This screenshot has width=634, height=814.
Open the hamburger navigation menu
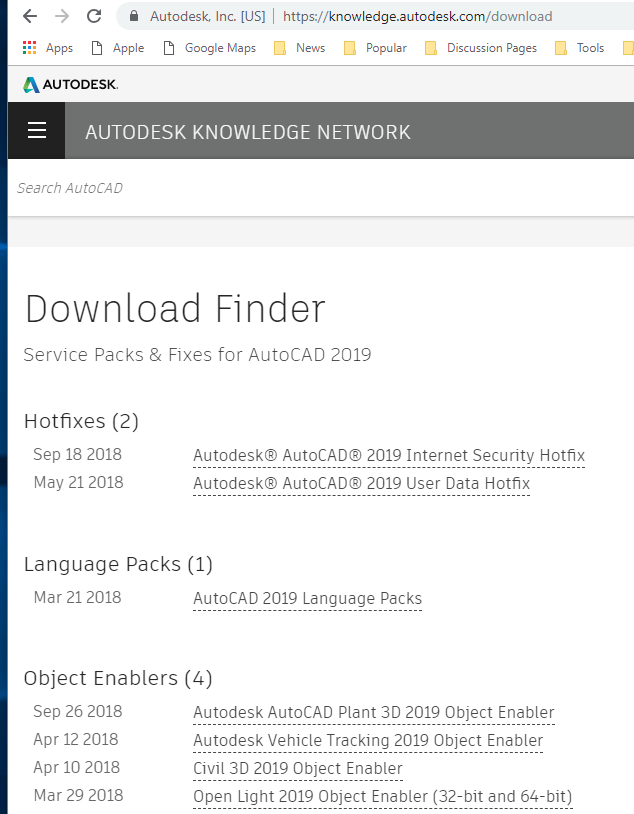pos(37,131)
